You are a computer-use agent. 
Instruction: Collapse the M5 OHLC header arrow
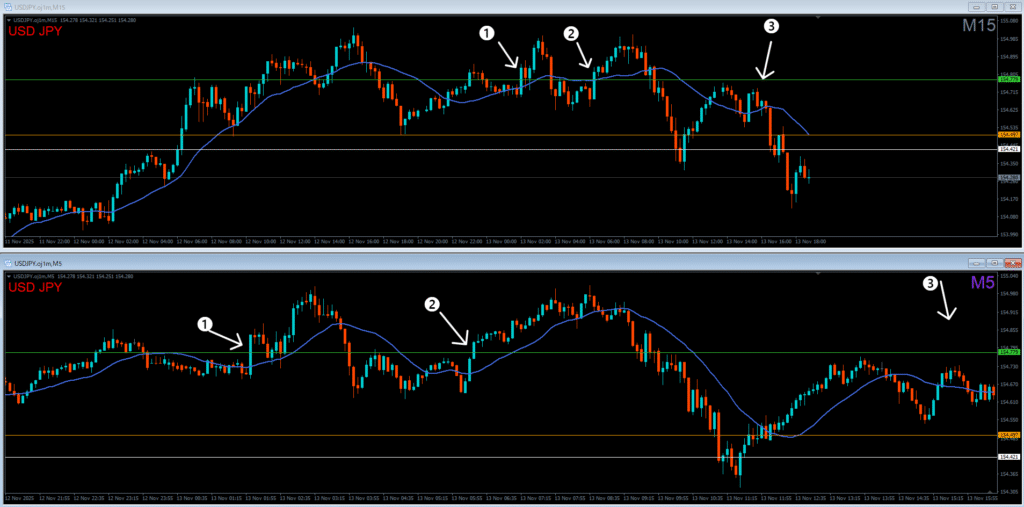click(x=8, y=276)
